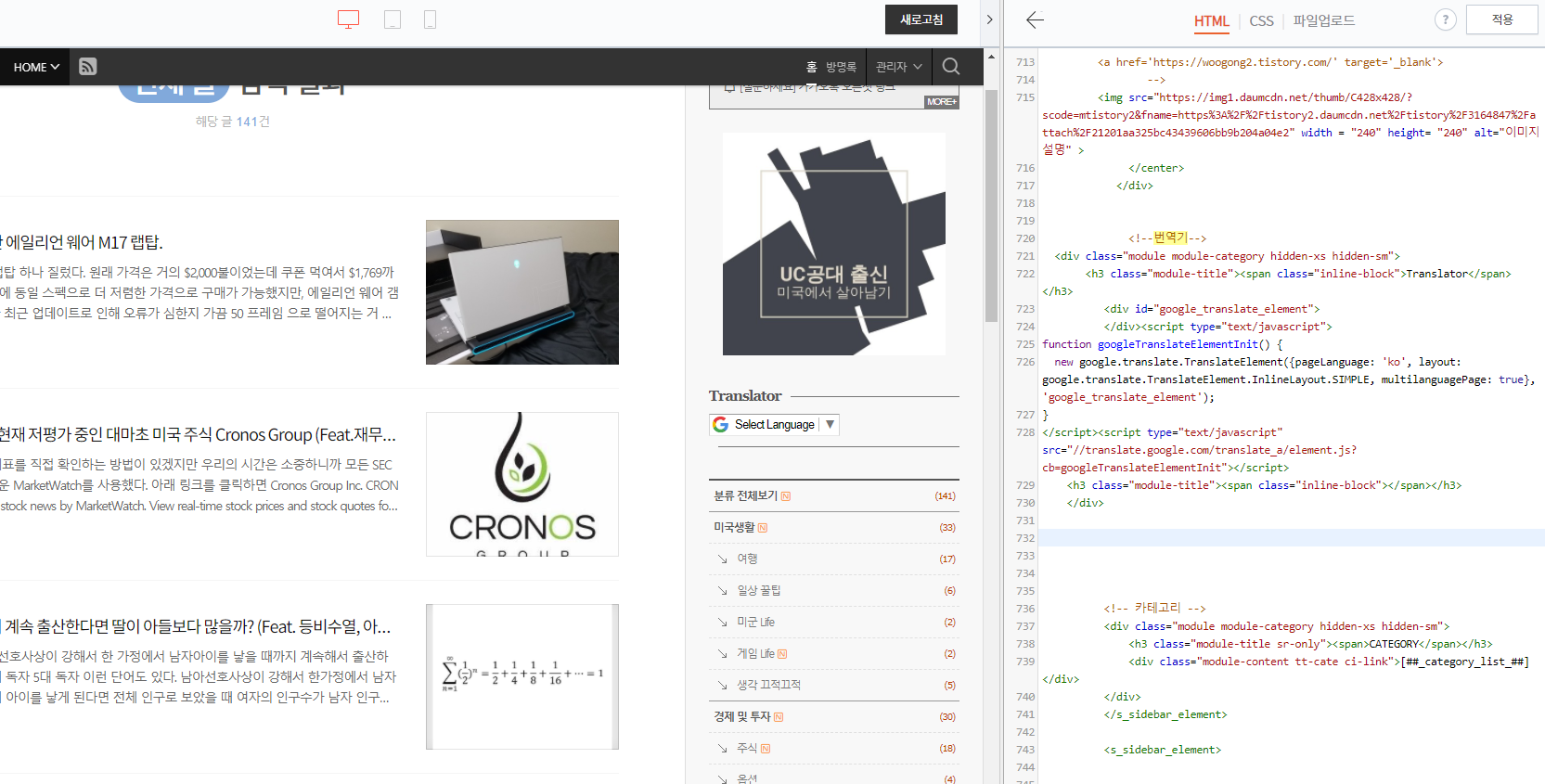Switch preview to mobile view icon
The width and height of the screenshot is (1545, 784).
pyautogui.click(x=431, y=19)
